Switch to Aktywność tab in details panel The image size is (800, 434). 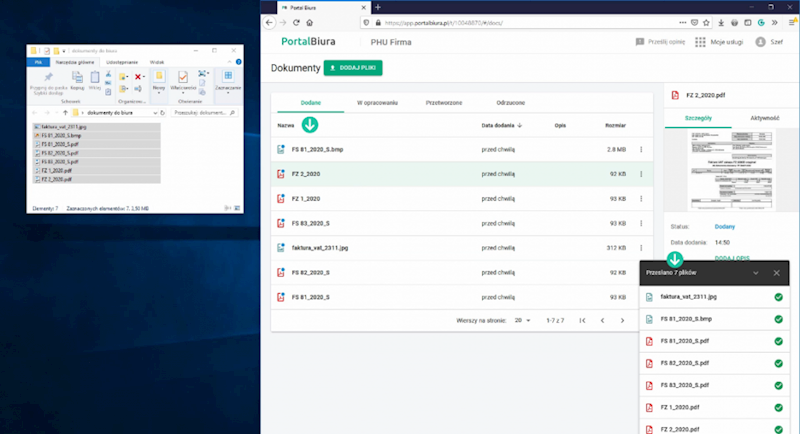point(764,118)
